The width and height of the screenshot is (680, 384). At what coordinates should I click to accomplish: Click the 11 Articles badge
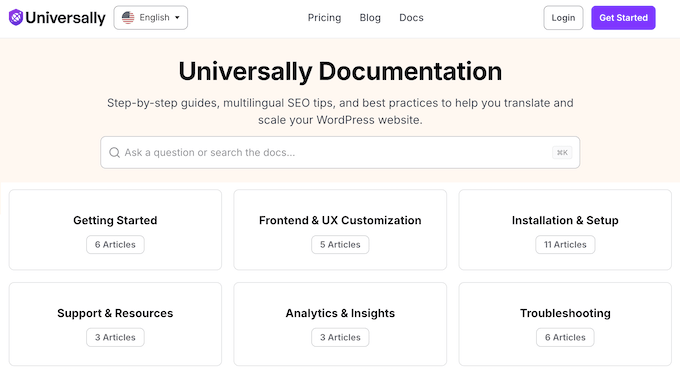[565, 245]
